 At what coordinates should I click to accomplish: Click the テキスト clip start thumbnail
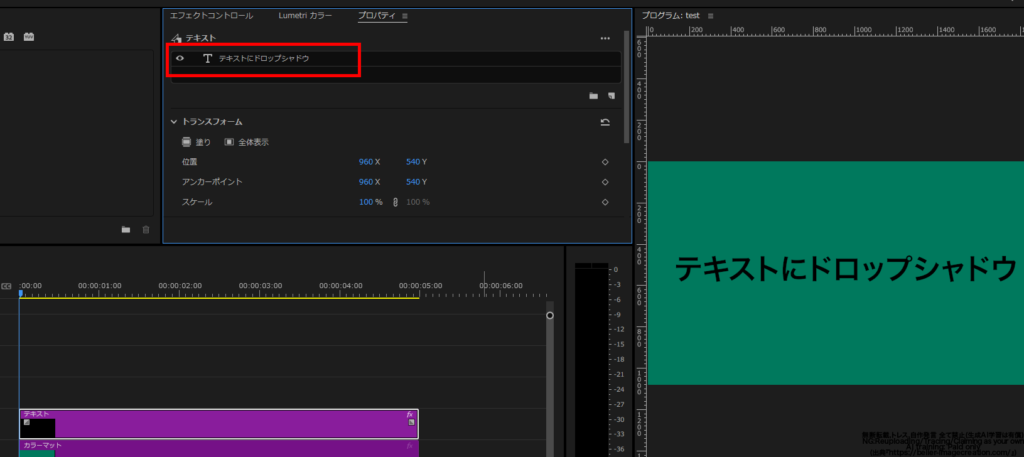37,428
